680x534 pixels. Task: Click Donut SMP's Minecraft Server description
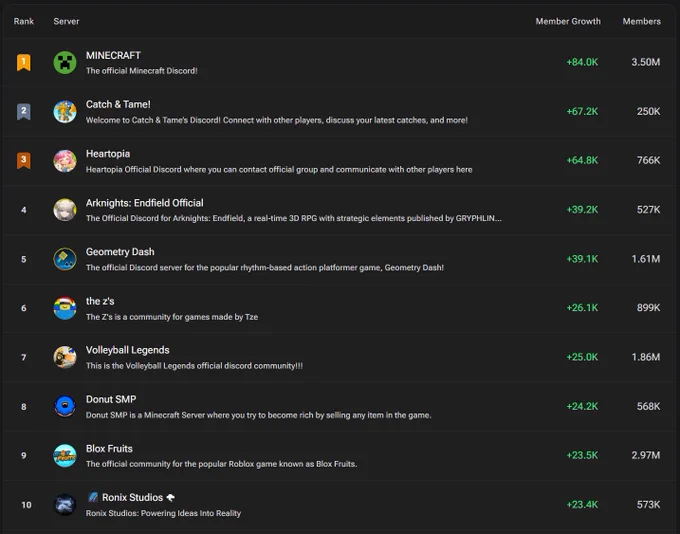click(258, 415)
